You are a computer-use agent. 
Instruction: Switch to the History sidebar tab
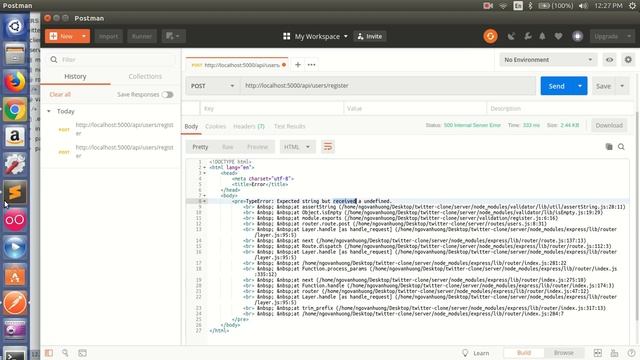click(75, 76)
